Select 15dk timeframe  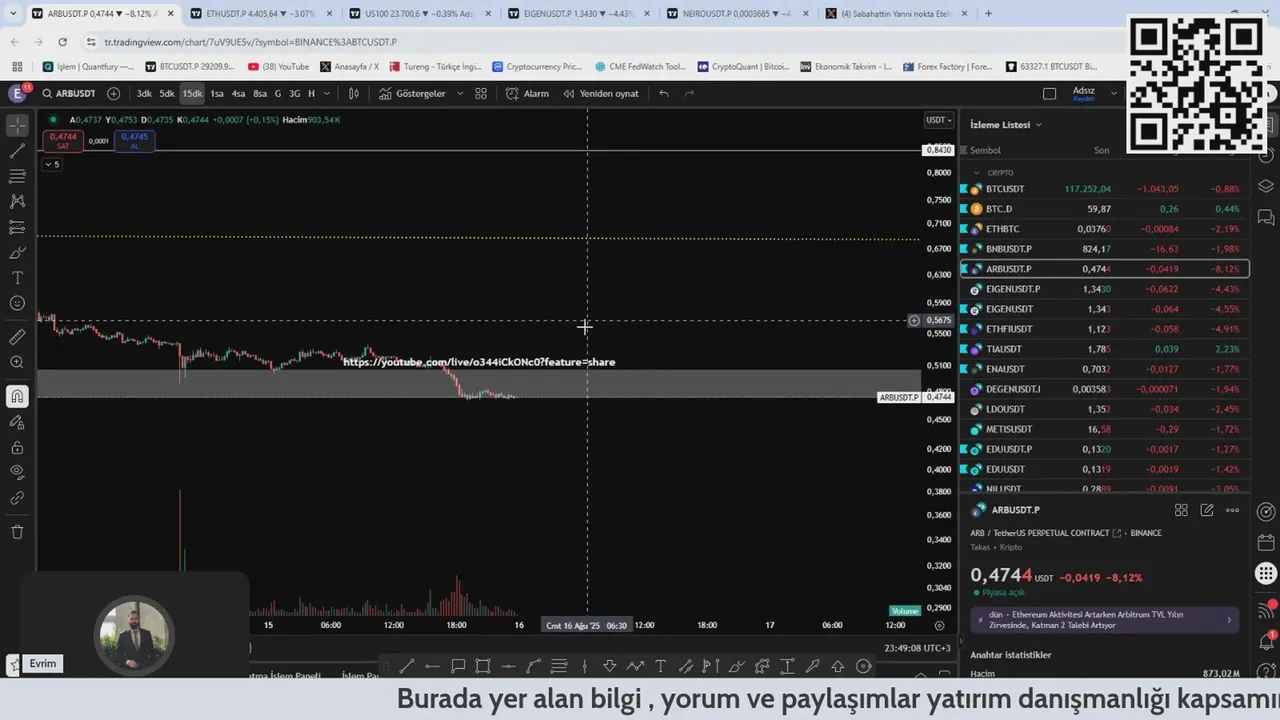[x=192, y=93]
